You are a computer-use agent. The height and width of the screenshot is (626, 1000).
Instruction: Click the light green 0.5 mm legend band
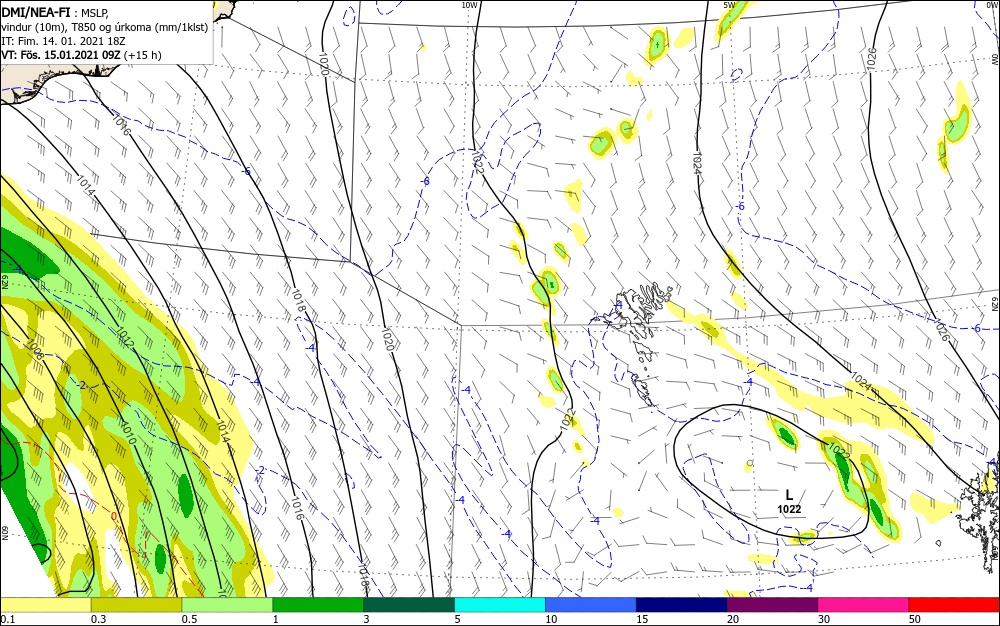point(228,605)
